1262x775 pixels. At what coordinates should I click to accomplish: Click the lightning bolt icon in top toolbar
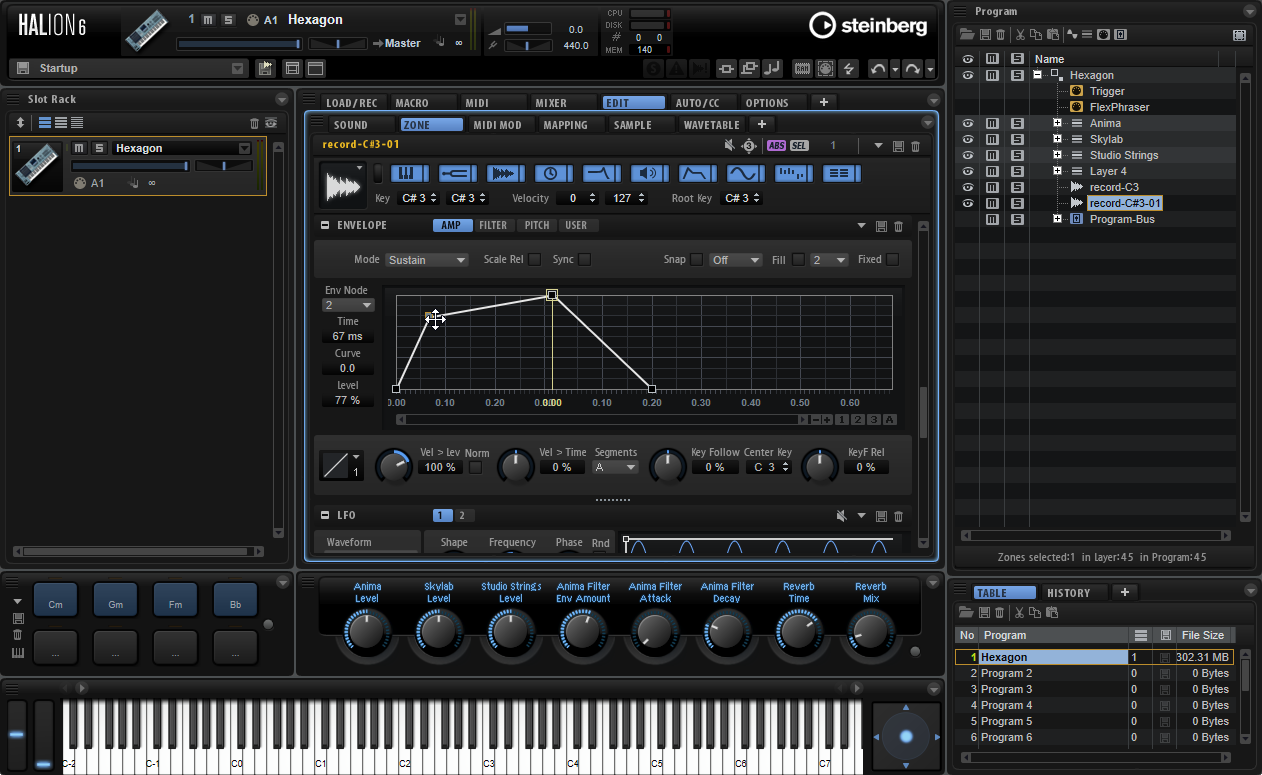[x=849, y=68]
